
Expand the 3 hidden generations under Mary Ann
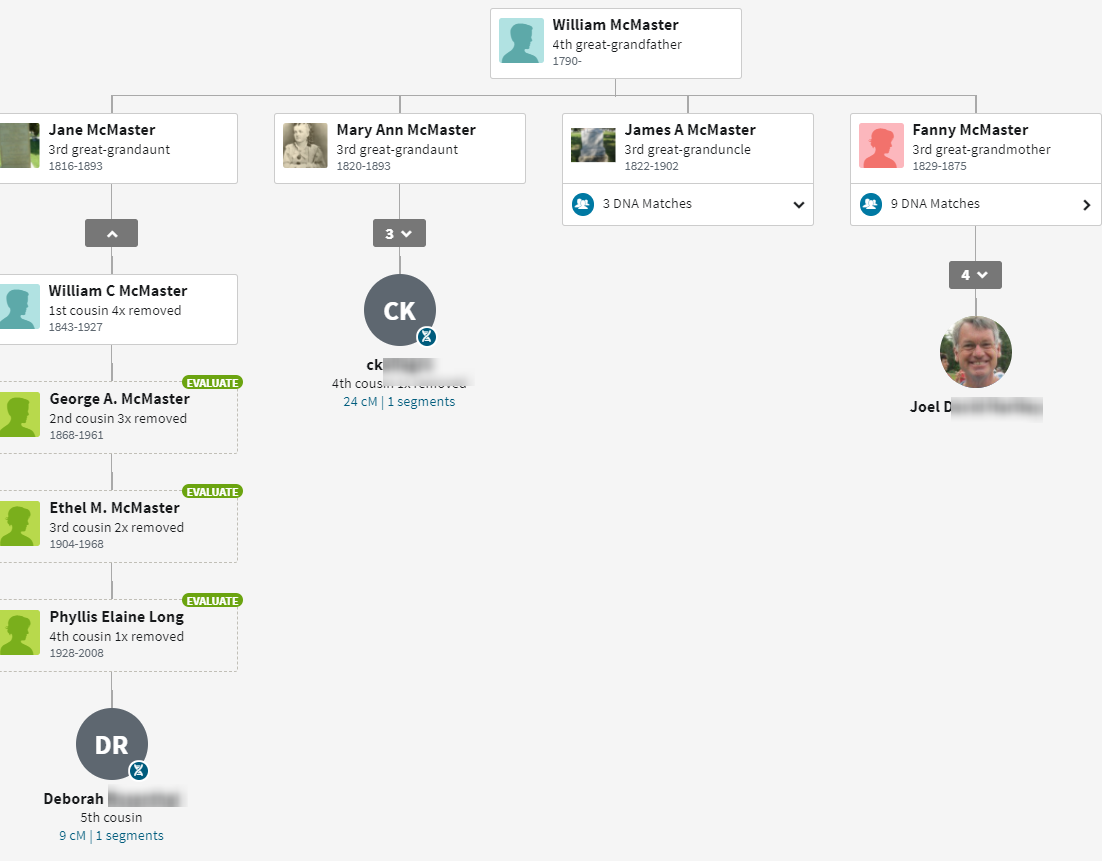click(x=399, y=233)
